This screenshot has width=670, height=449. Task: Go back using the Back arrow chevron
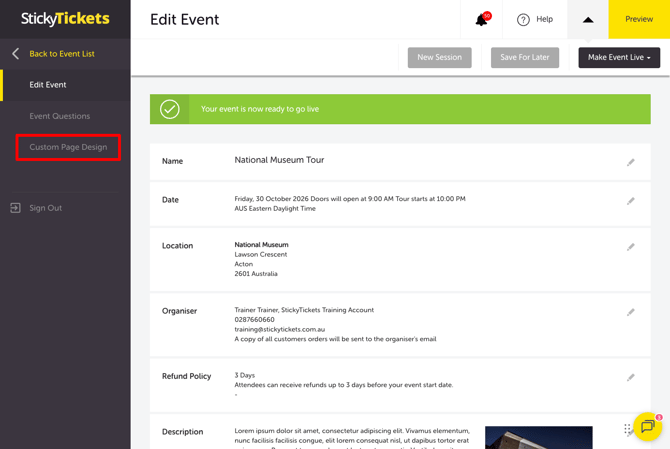pos(16,54)
